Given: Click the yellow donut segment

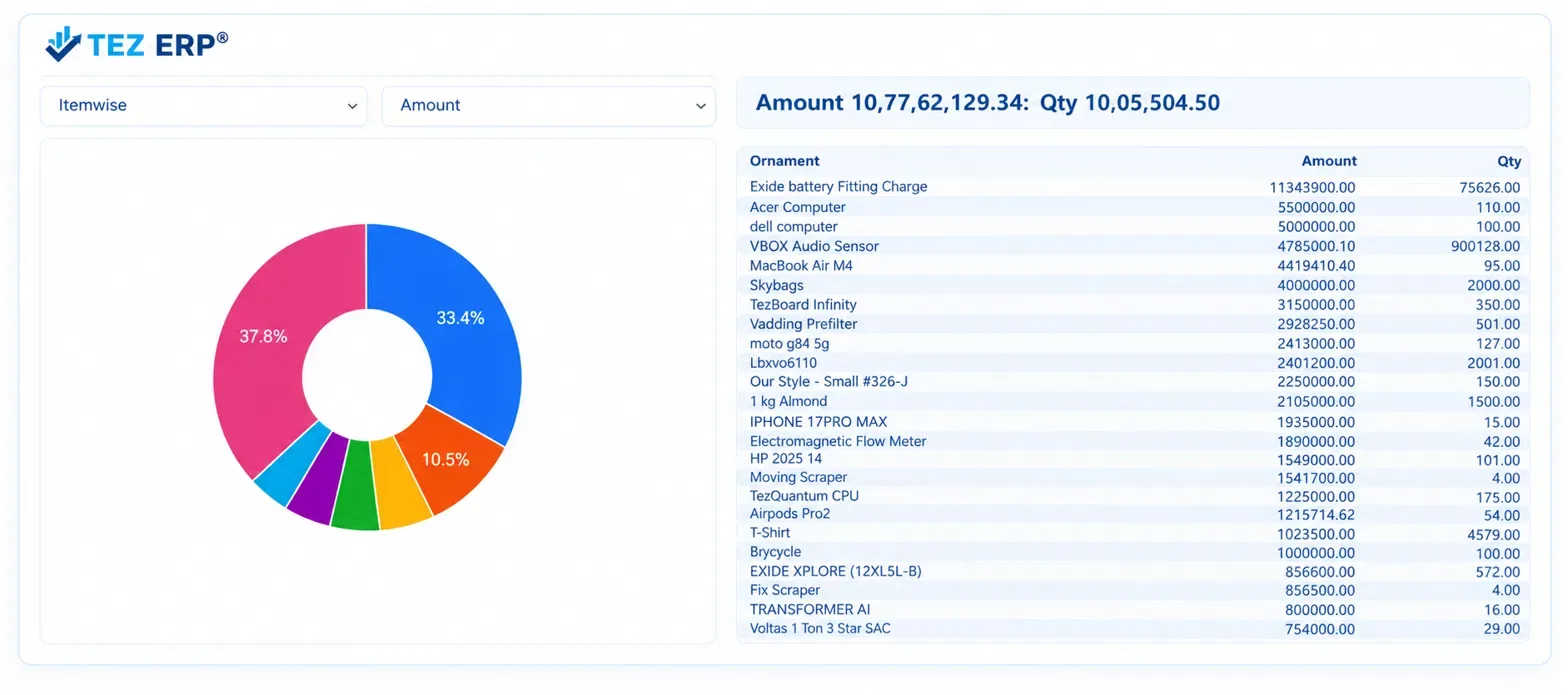Looking at the screenshot, I should point(399,487).
